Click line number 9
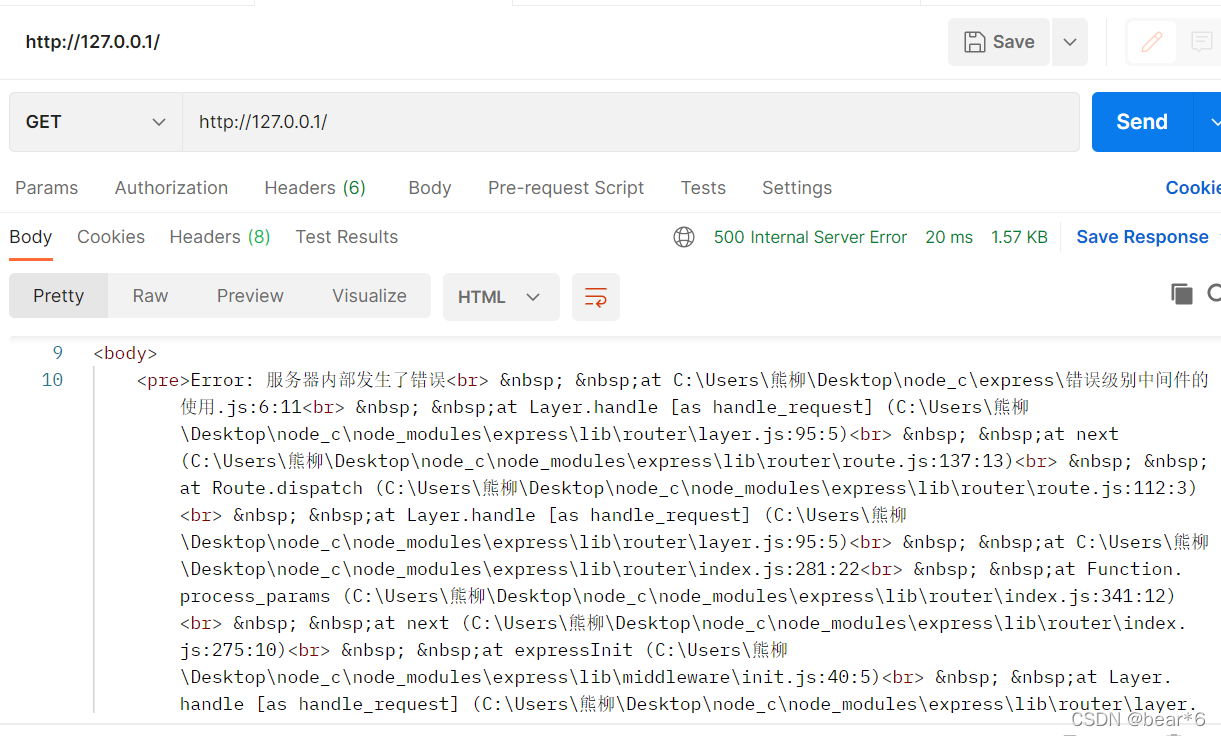Image resolution: width=1221 pixels, height=736 pixels. 57,353
